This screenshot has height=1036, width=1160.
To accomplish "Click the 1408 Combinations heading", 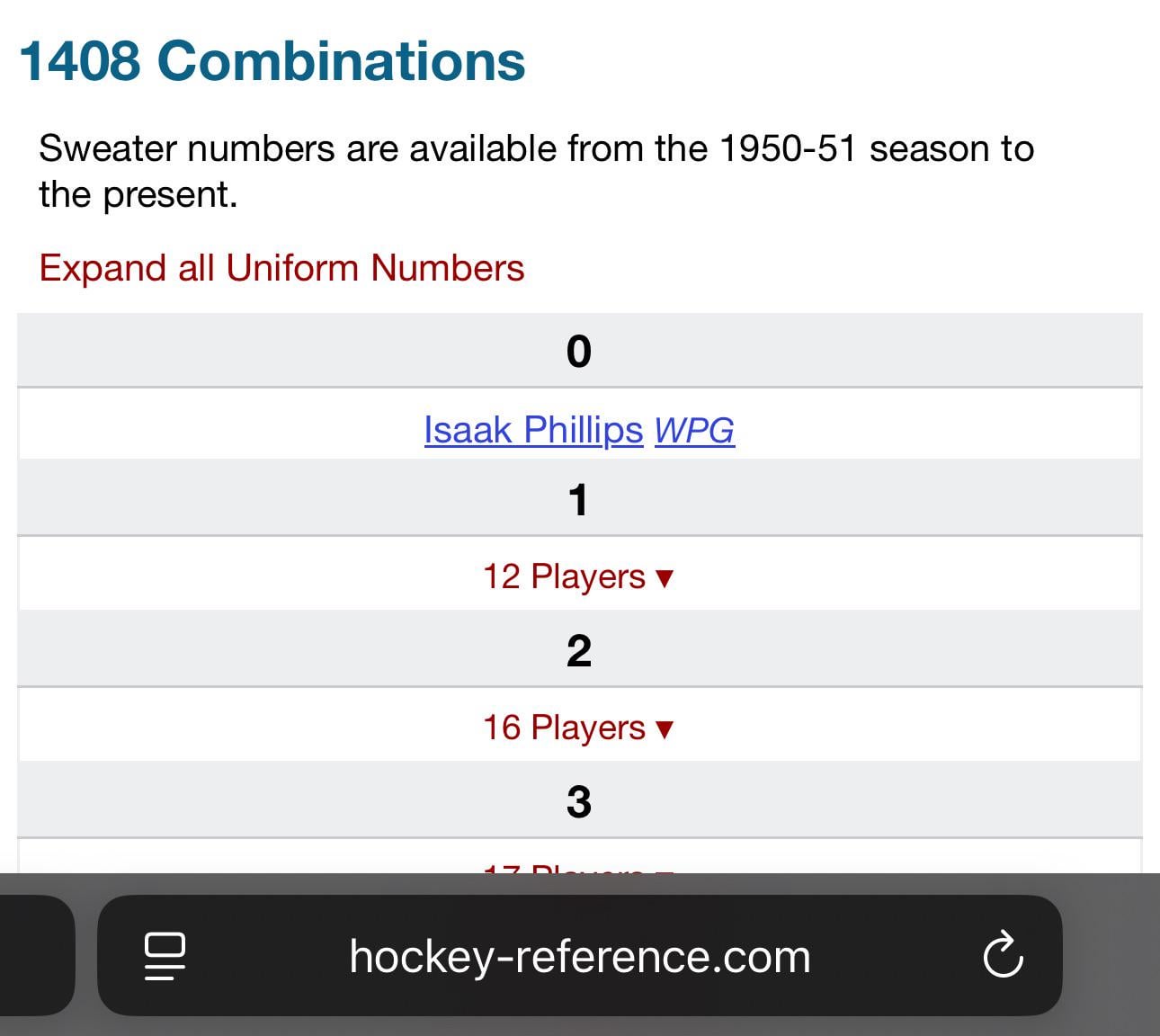I will point(272,61).
